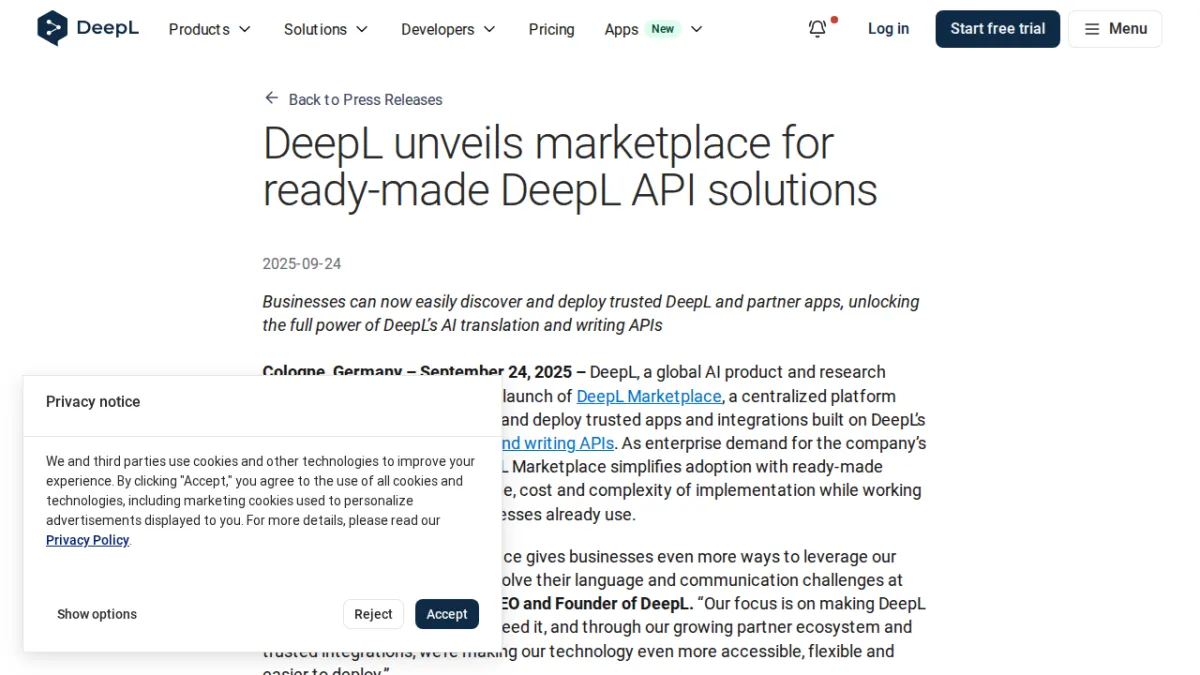1200x675 pixels.
Task: Open the Privacy Policy link
Action: point(88,540)
